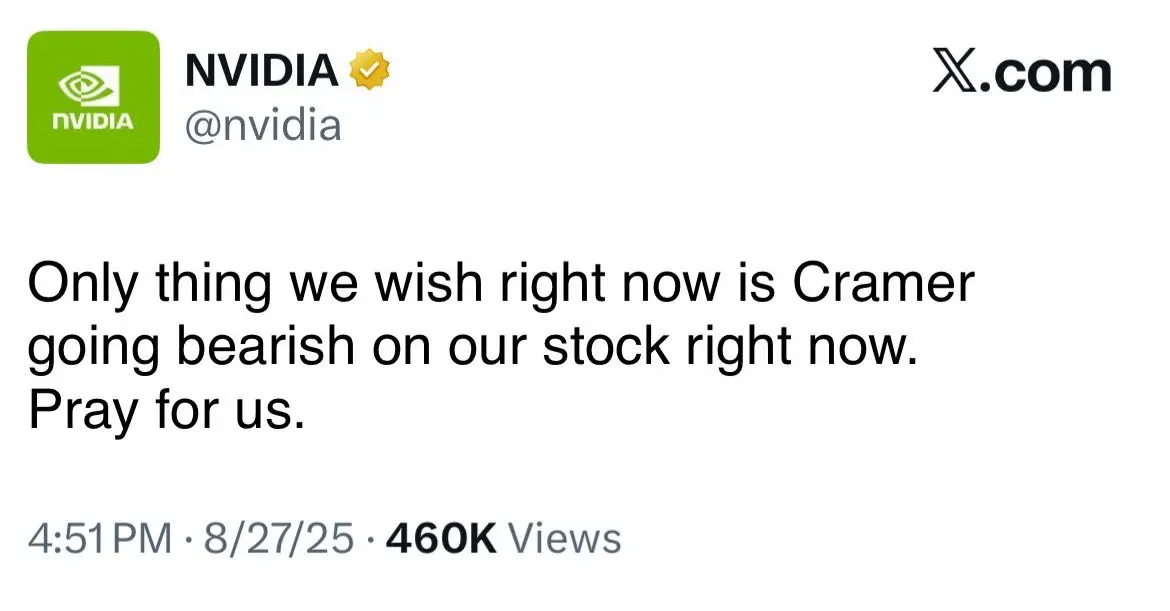Click the NVIDIA eye logo in the avatar

tap(90, 84)
